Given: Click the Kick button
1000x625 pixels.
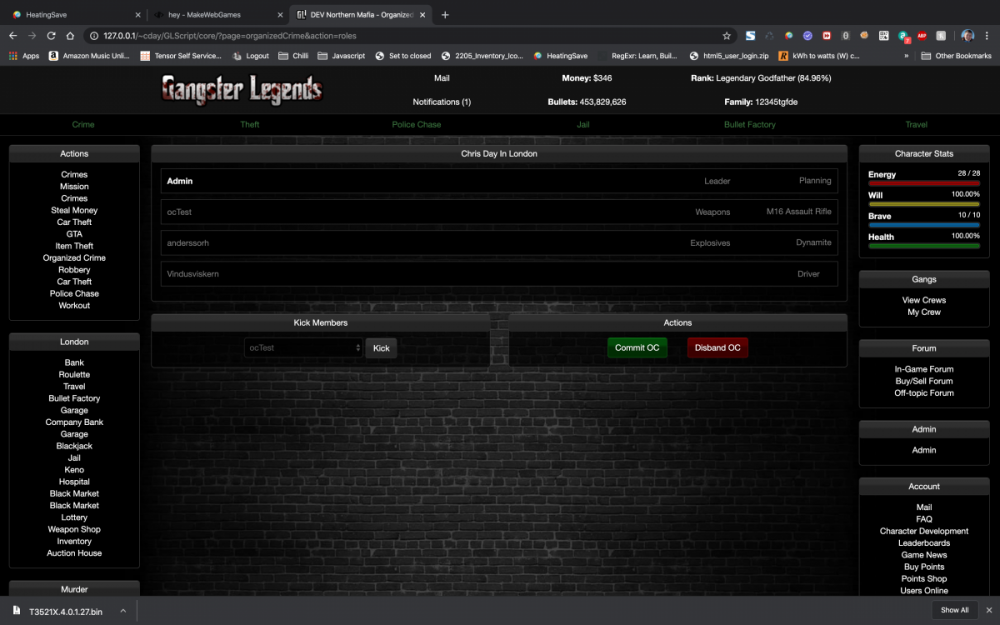Looking at the screenshot, I should [x=381, y=347].
